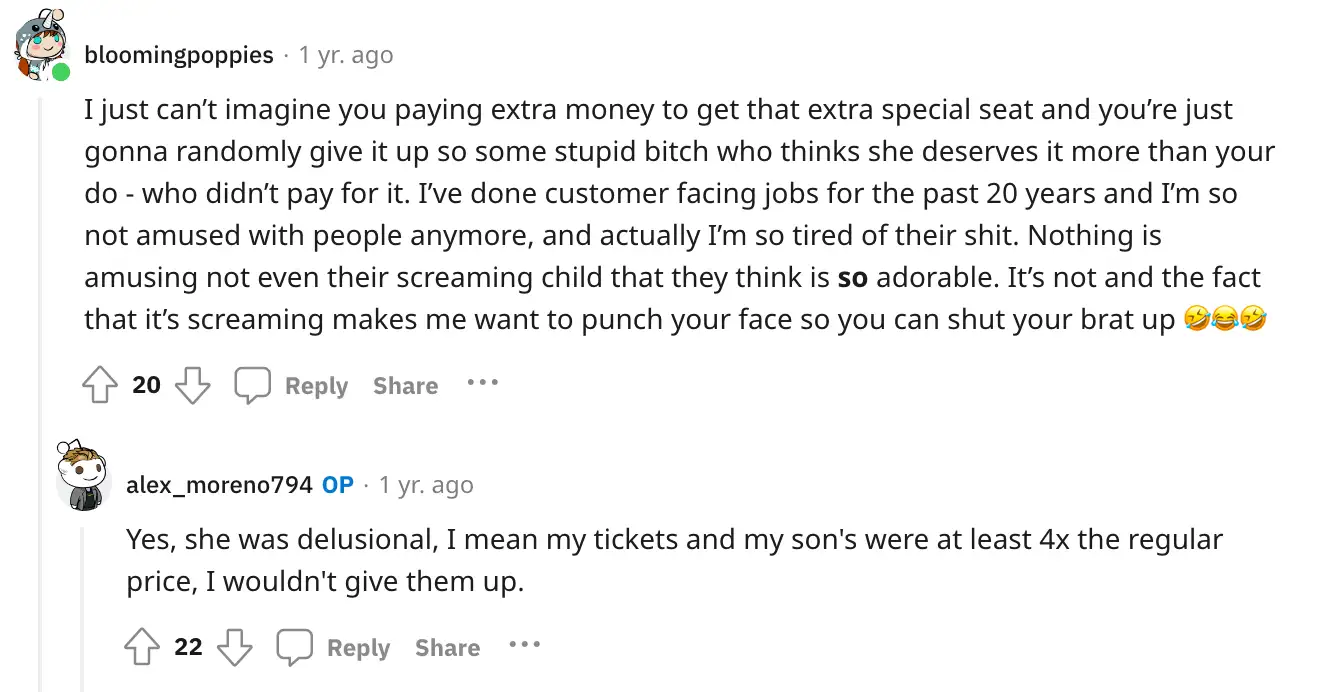Image resolution: width=1330 pixels, height=692 pixels.
Task: Share the bloomingpoppies comment
Action: [405, 386]
